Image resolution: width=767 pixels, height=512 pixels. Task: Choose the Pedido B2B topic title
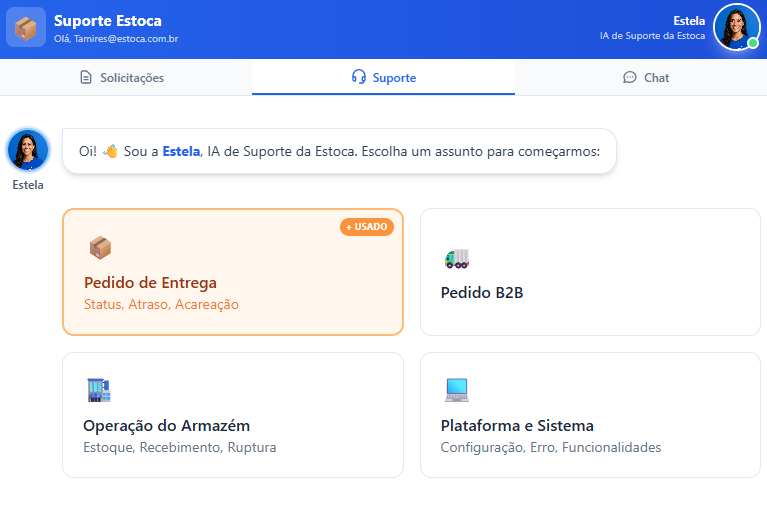(x=482, y=293)
